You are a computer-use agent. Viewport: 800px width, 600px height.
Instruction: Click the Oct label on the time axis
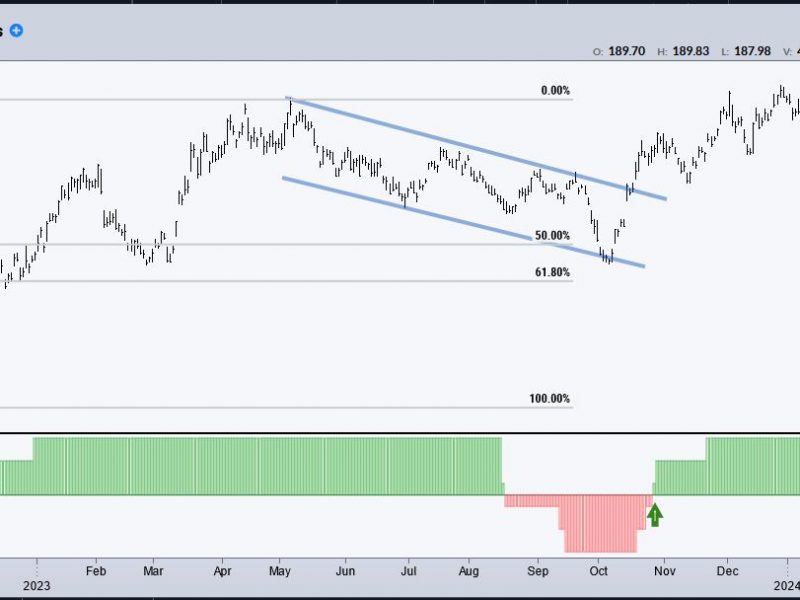pos(598,571)
